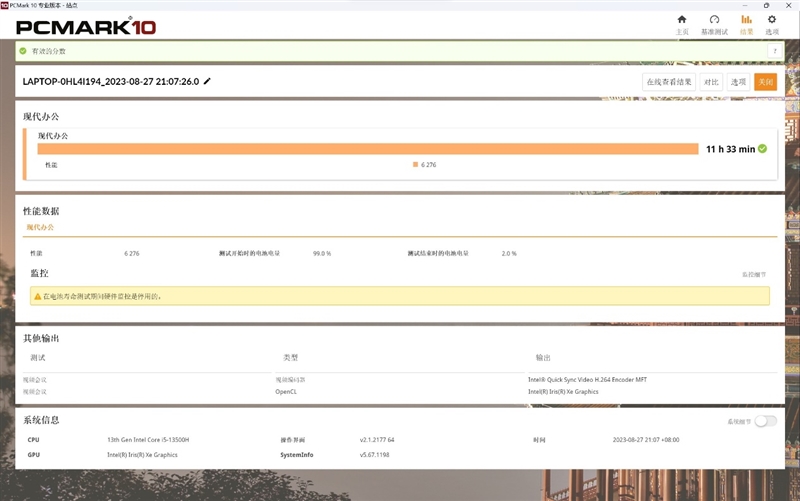This screenshot has height=501, width=800.
Task: Click the PCMark 10 logo
Action: 85,26
